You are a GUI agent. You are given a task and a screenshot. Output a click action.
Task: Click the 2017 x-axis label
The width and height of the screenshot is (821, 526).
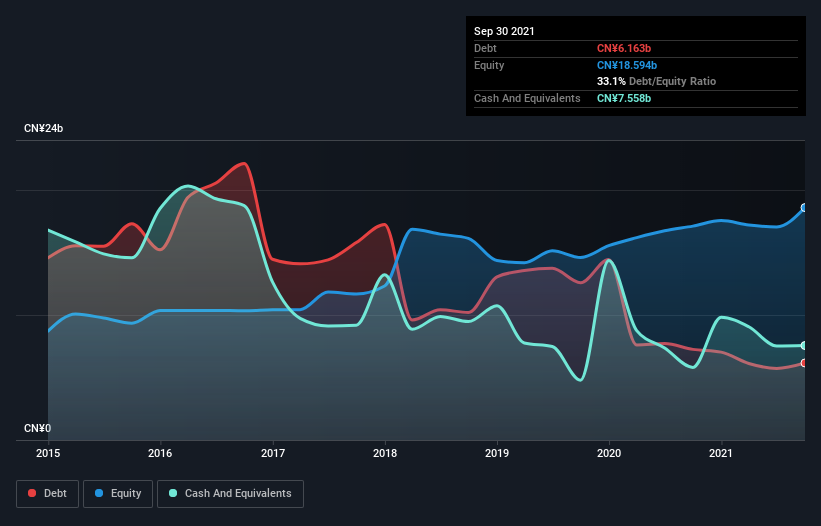(x=273, y=453)
